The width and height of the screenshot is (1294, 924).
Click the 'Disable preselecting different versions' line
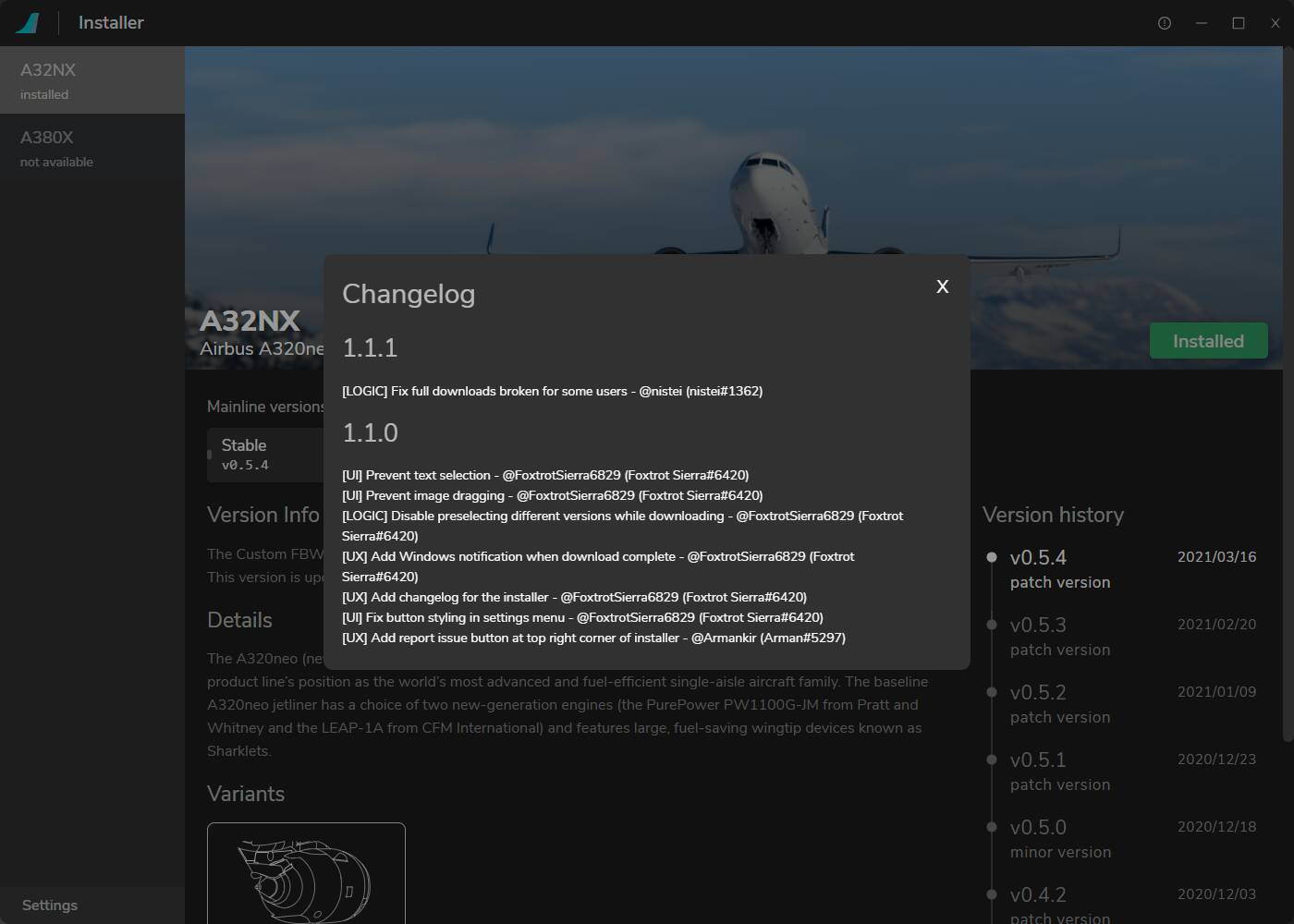[x=622, y=526]
